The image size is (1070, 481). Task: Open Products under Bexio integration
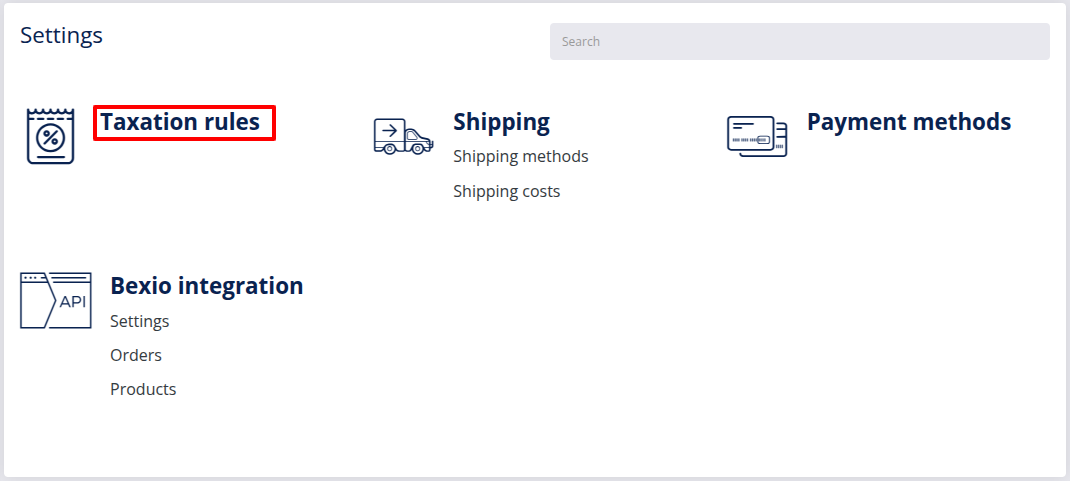point(143,389)
